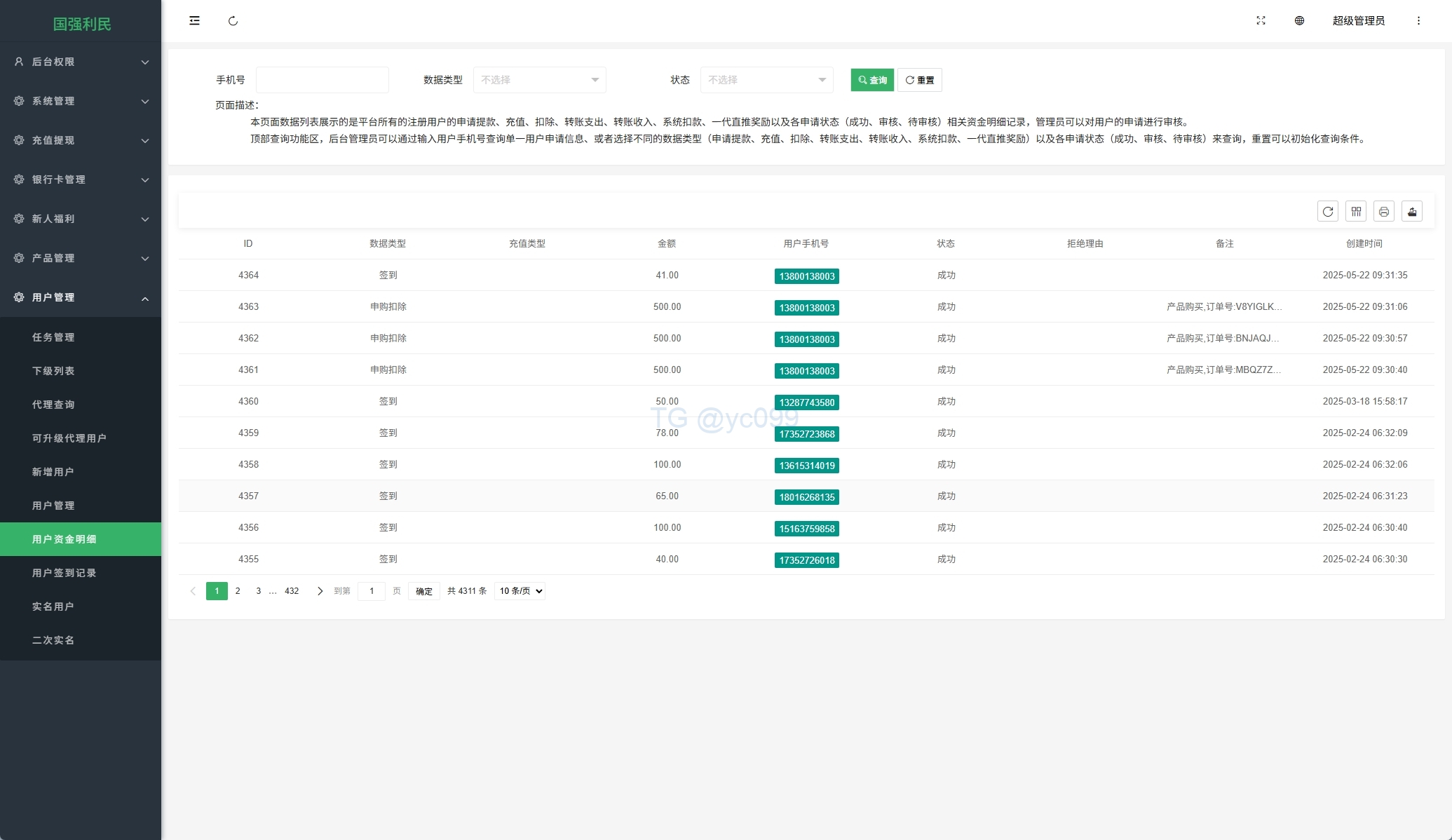Viewport: 1452px width, 840px height.
Task: Focus the 手机号 input field
Action: coord(322,80)
